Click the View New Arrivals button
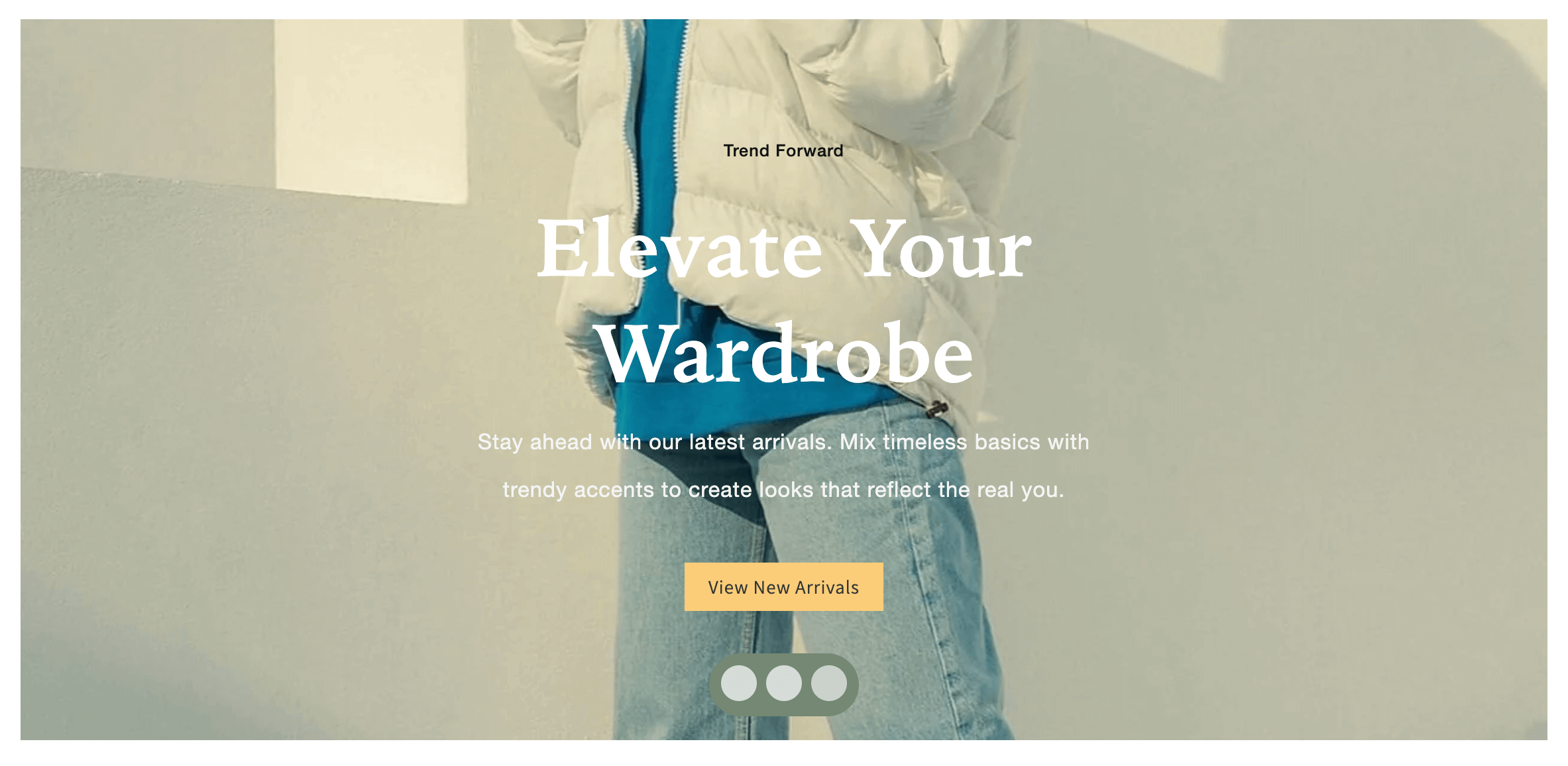This screenshot has width=1568, height=766. click(783, 587)
